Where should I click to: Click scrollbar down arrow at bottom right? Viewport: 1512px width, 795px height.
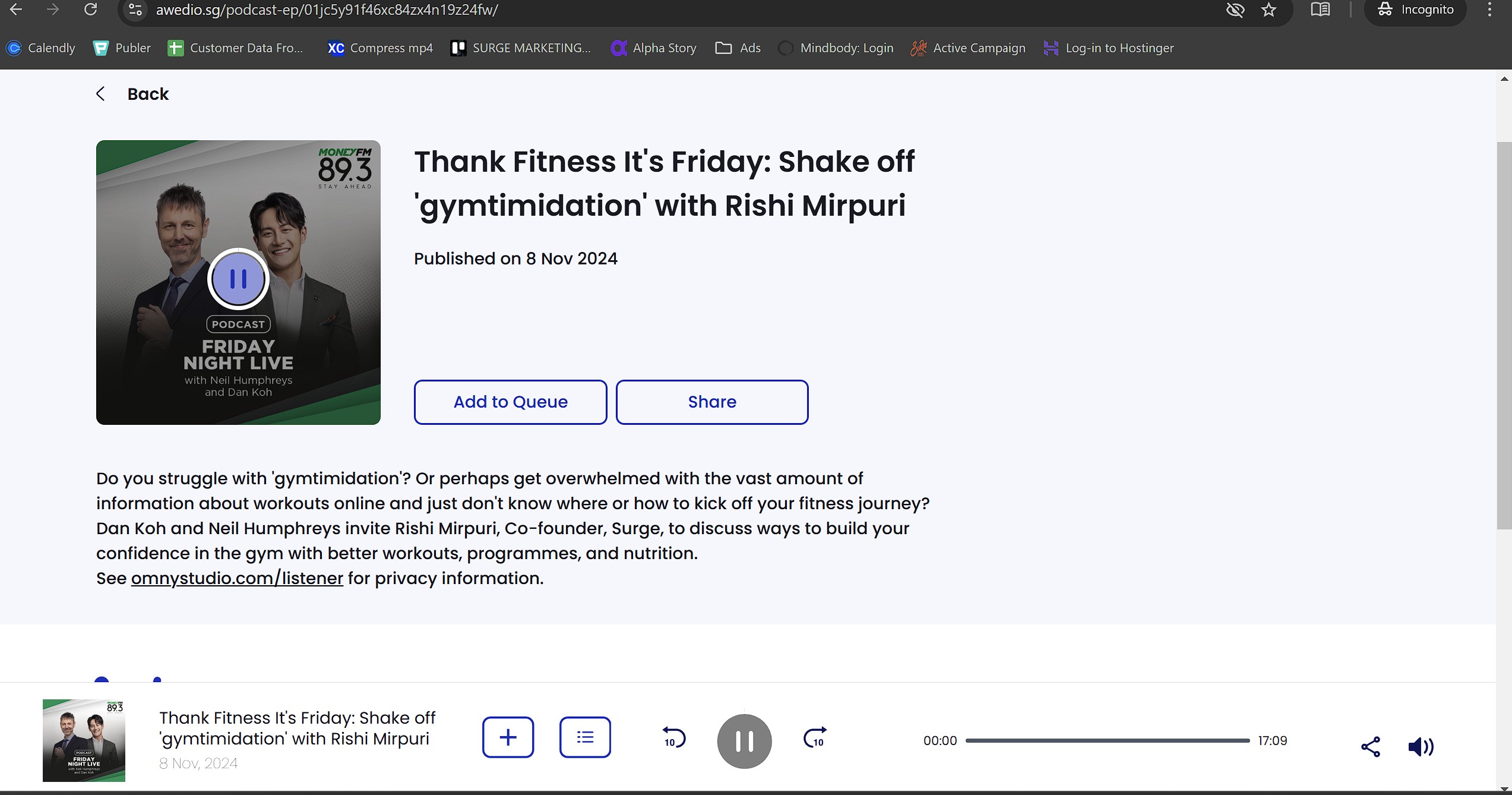pyautogui.click(x=1504, y=788)
